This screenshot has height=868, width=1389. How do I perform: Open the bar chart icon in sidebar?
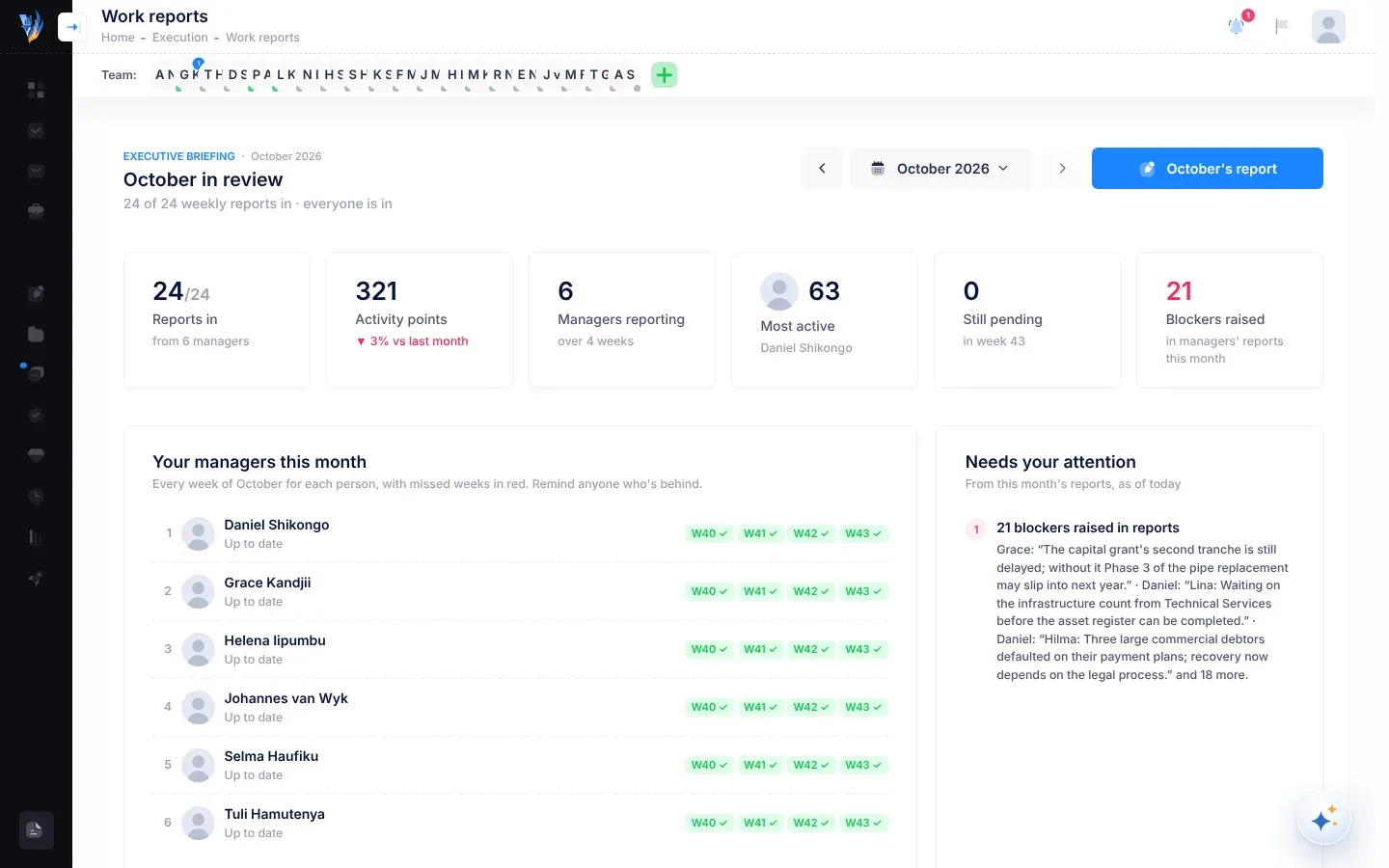(x=36, y=536)
